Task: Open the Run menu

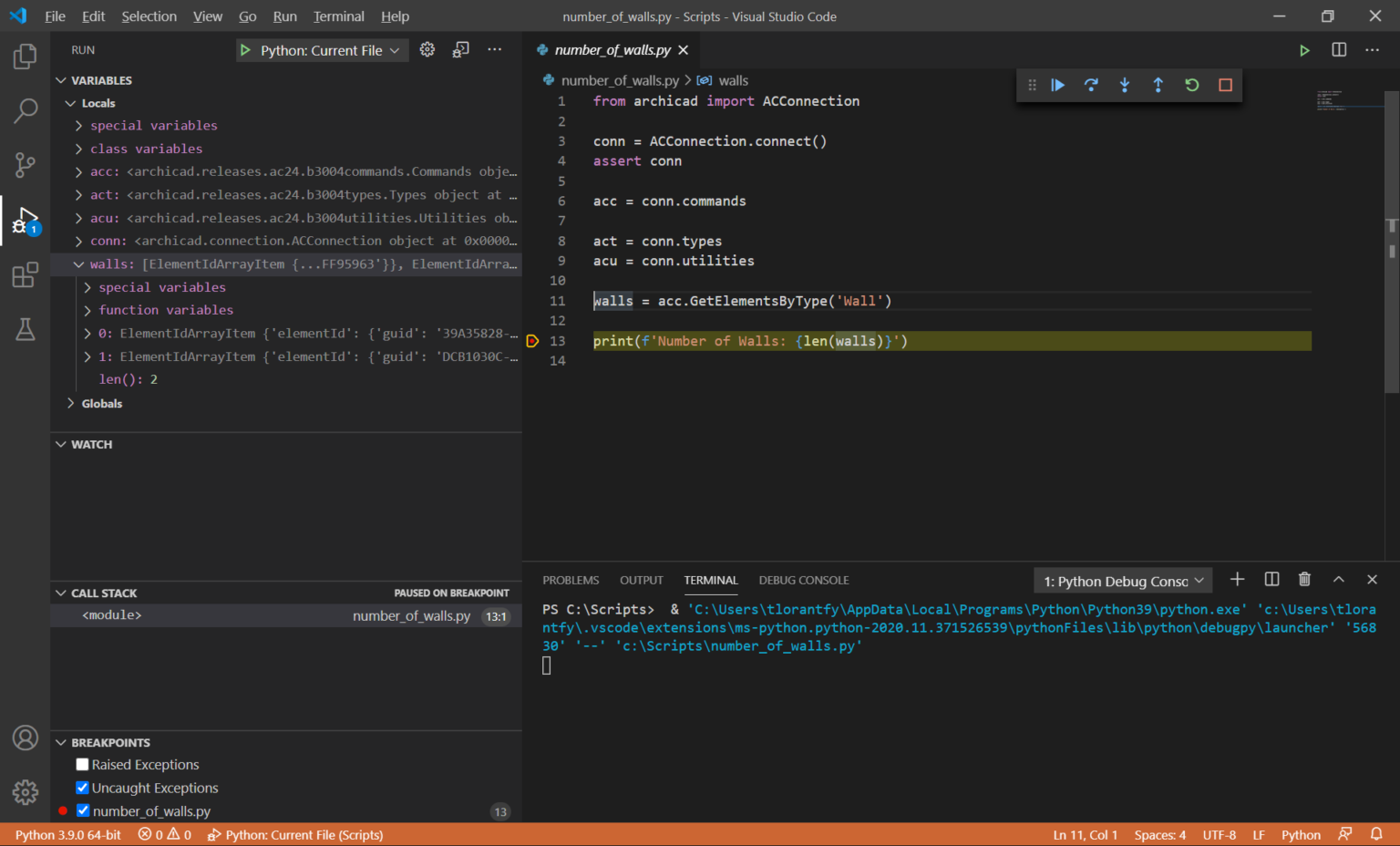Action: click(284, 15)
